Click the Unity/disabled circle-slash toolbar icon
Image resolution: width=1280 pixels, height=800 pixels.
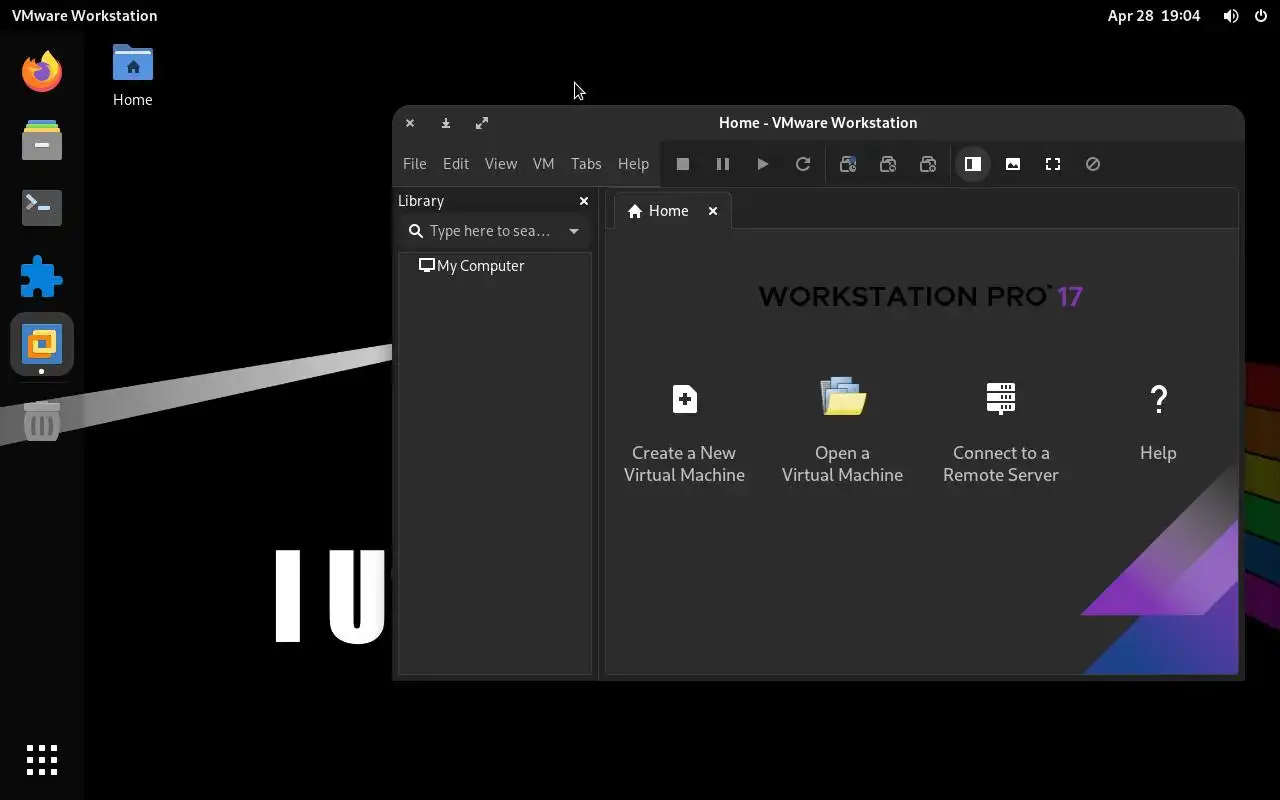coord(1093,164)
